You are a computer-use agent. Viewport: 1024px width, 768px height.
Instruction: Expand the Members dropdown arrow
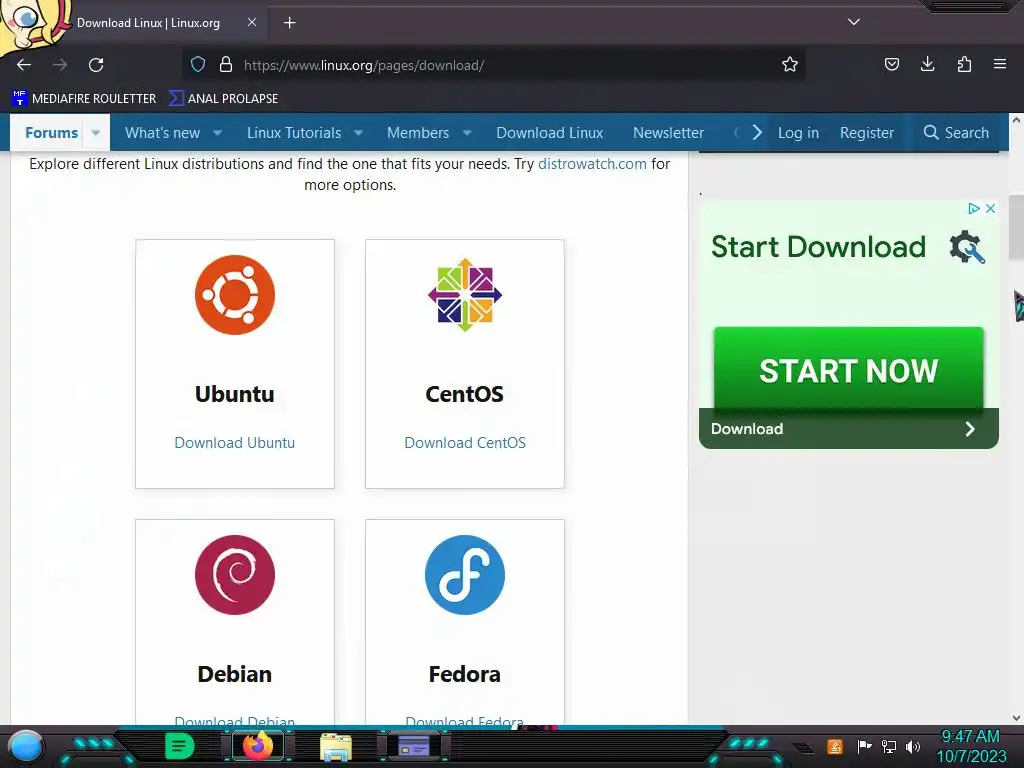pyautogui.click(x=467, y=133)
